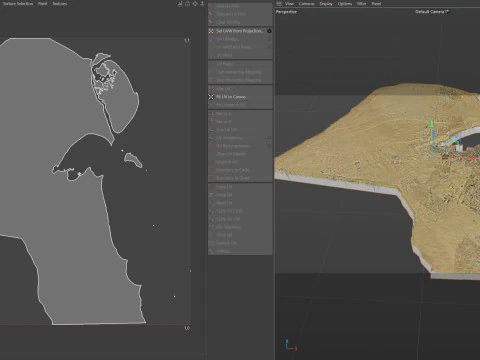This screenshot has height=360, width=480.
Task: Select the Boundary to Quad entry
Action: point(240,178)
